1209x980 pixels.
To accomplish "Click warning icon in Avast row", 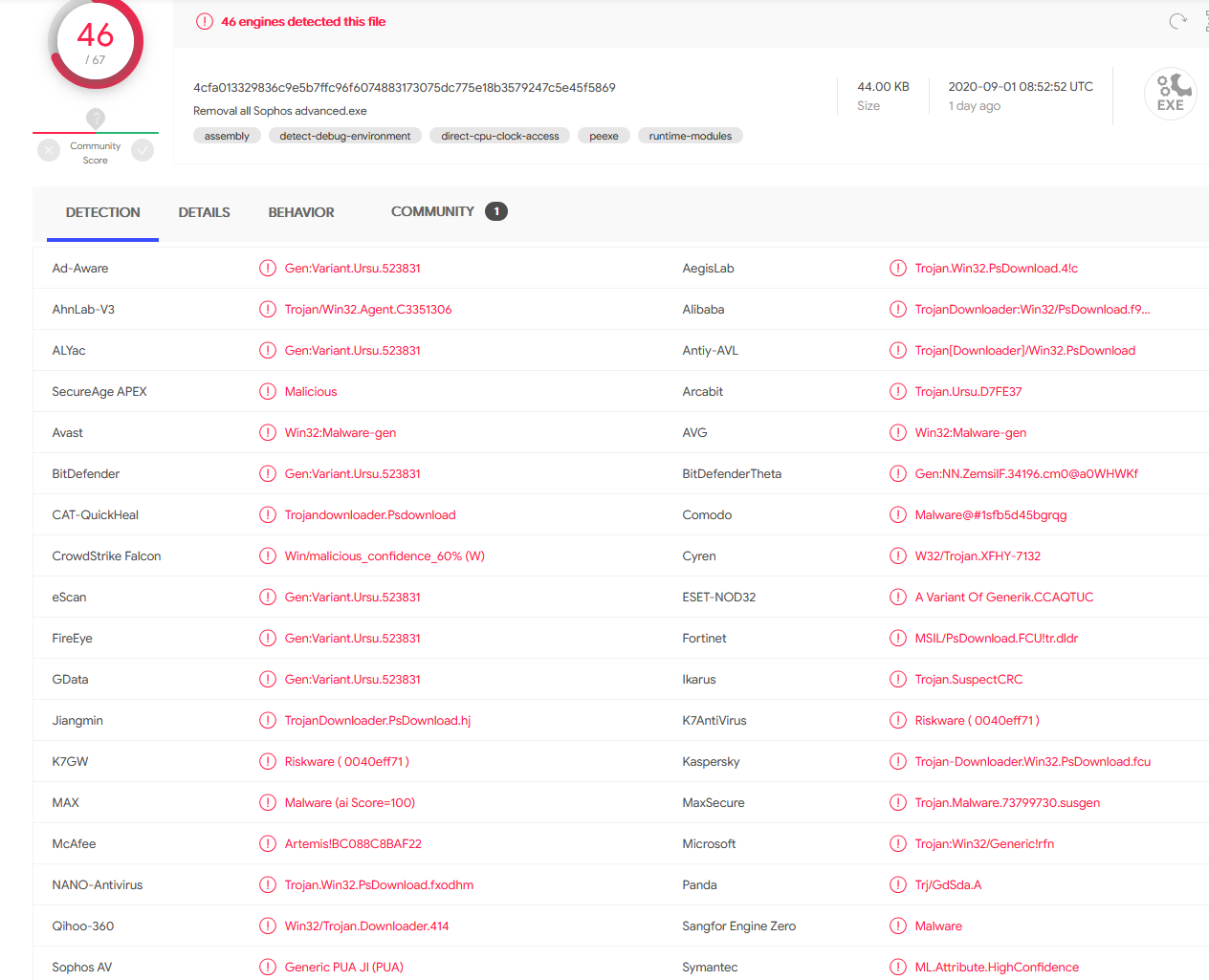I will coord(268,432).
